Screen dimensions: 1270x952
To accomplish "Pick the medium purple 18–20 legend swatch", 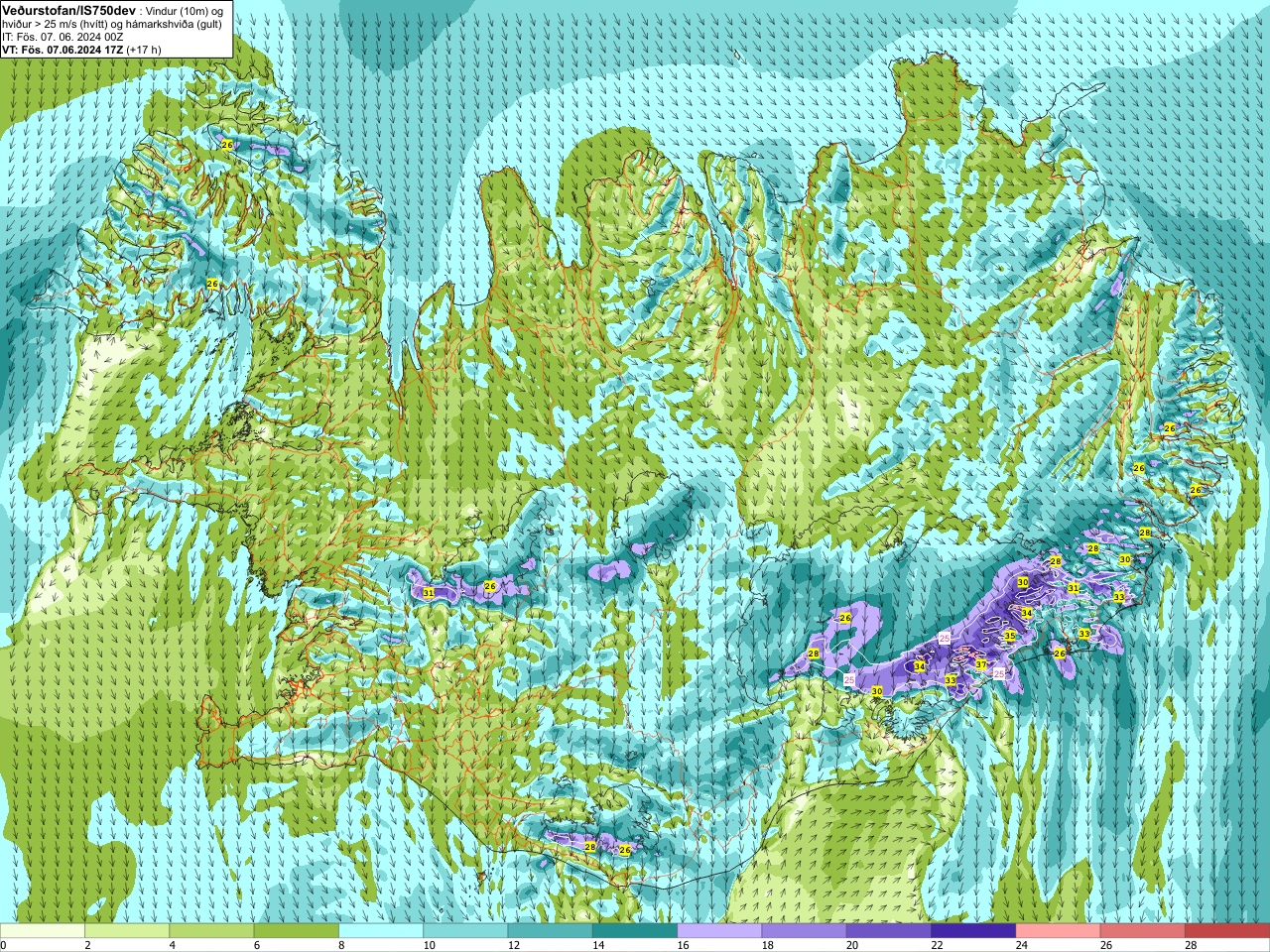I will (804, 931).
